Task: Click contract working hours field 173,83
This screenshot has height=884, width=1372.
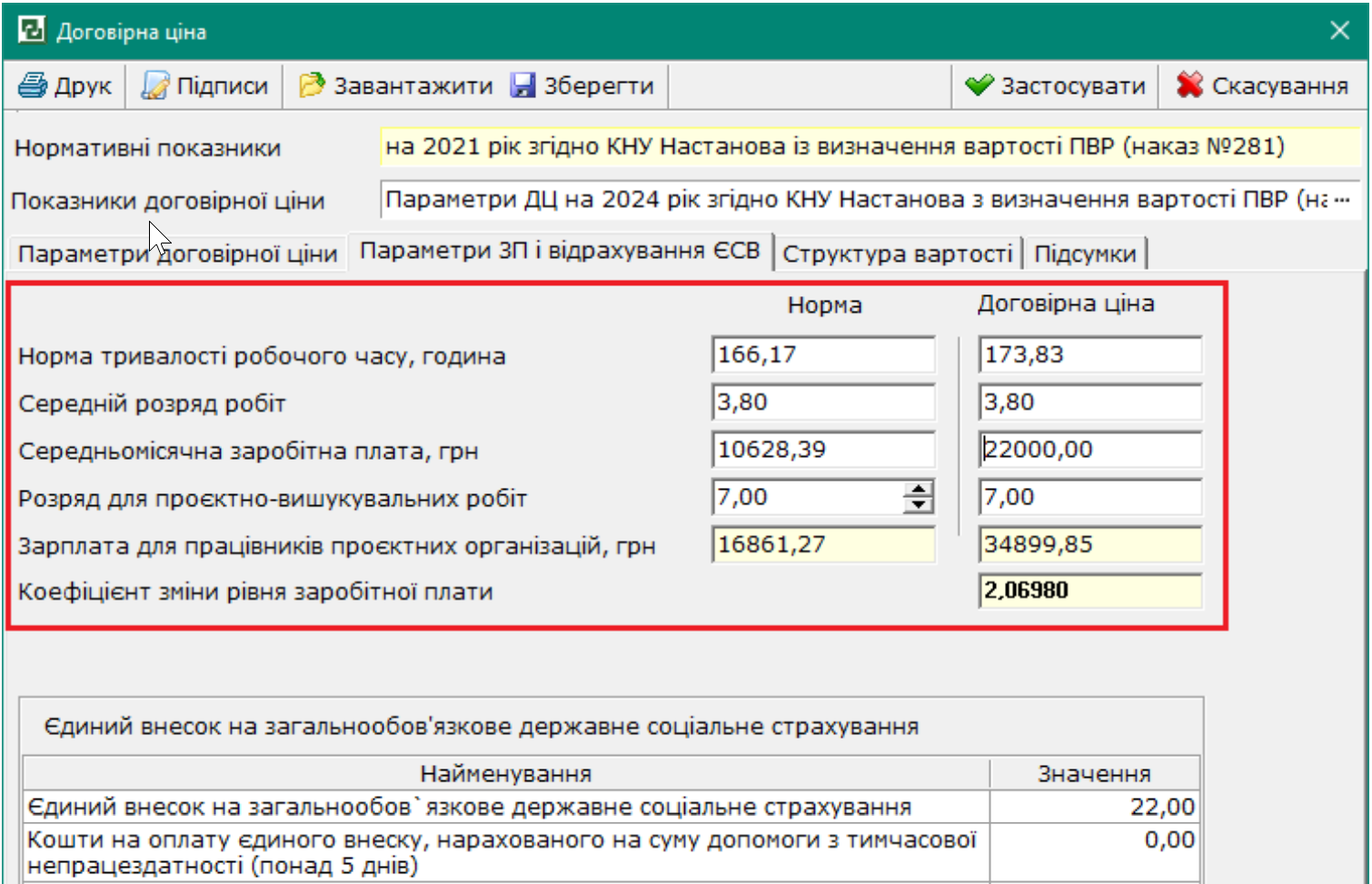Action: click(1090, 354)
